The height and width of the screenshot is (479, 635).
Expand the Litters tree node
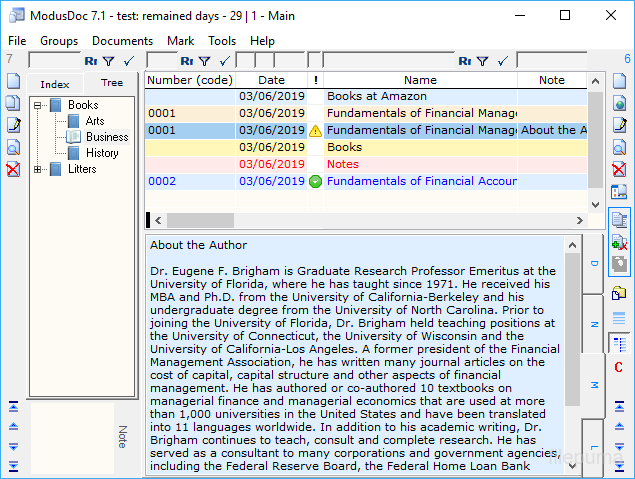[37, 169]
